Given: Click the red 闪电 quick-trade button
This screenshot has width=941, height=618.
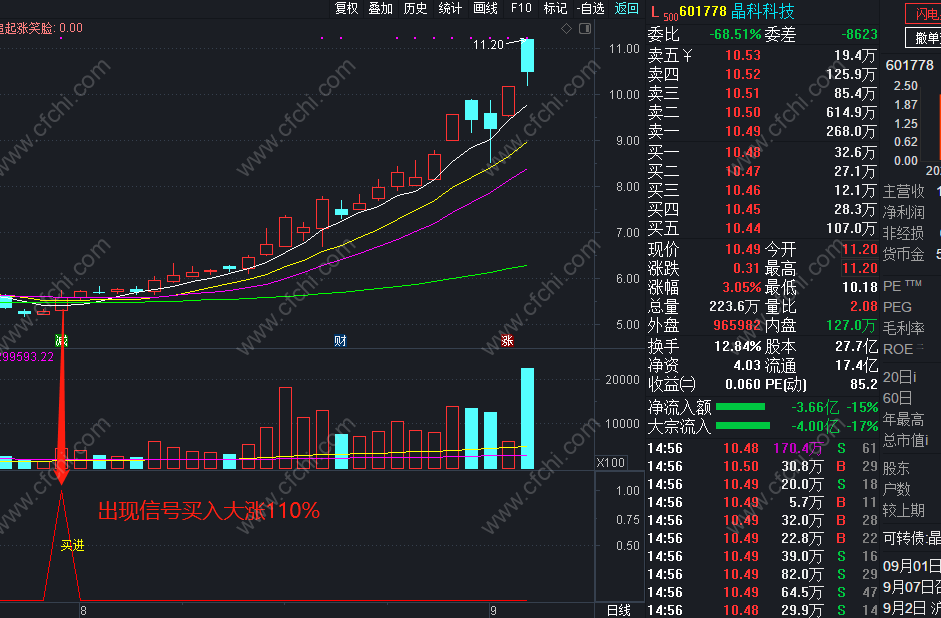Looking at the screenshot, I should (x=923, y=14).
